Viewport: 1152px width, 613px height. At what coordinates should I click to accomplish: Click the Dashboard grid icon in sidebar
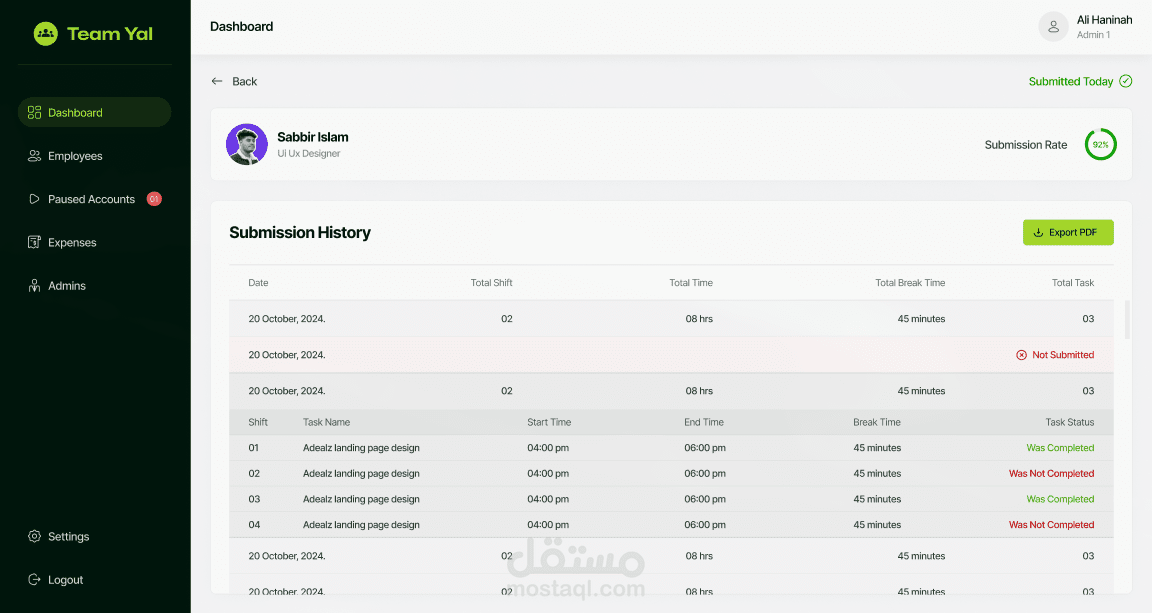(35, 113)
